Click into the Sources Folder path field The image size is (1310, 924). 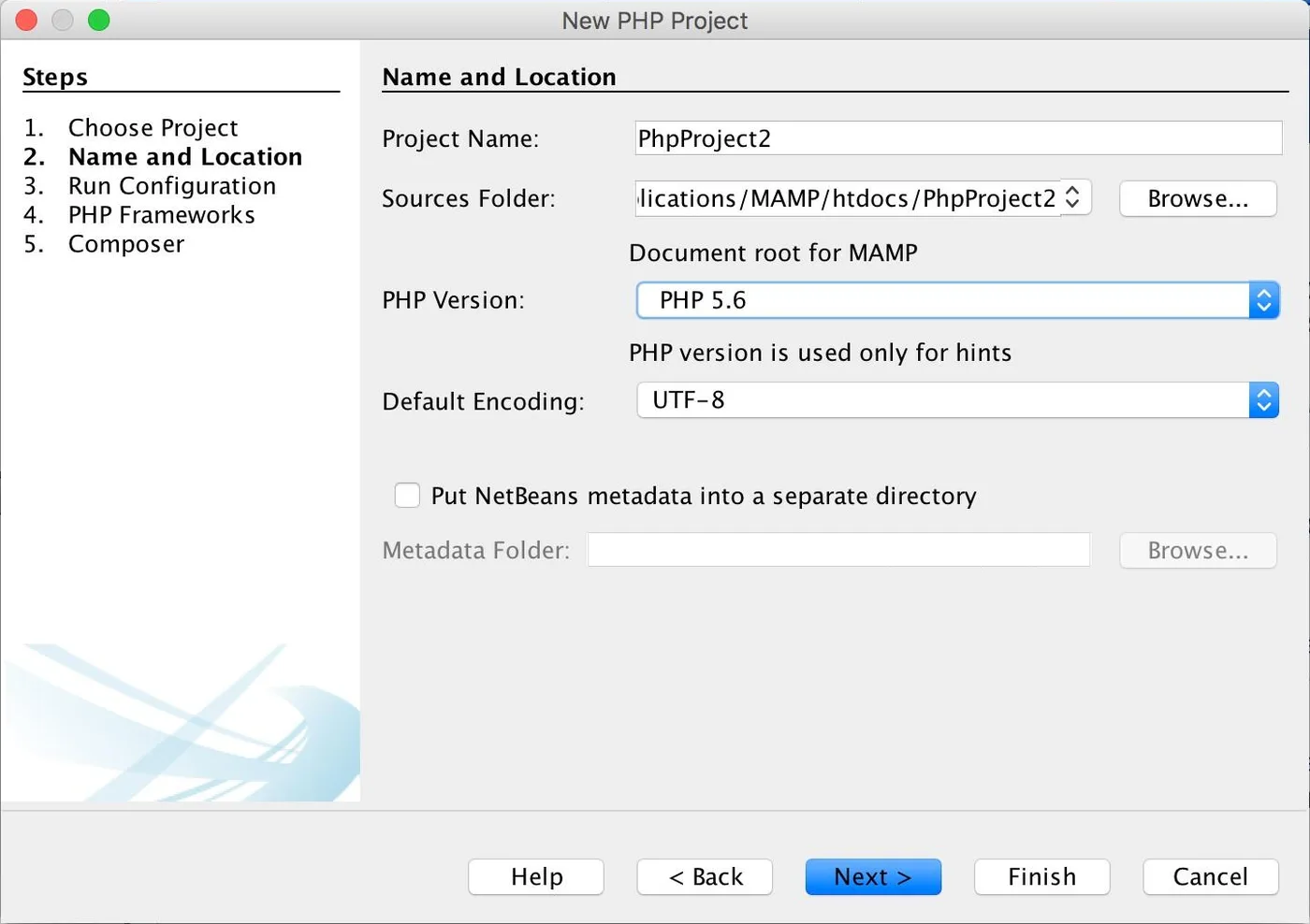(x=848, y=198)
